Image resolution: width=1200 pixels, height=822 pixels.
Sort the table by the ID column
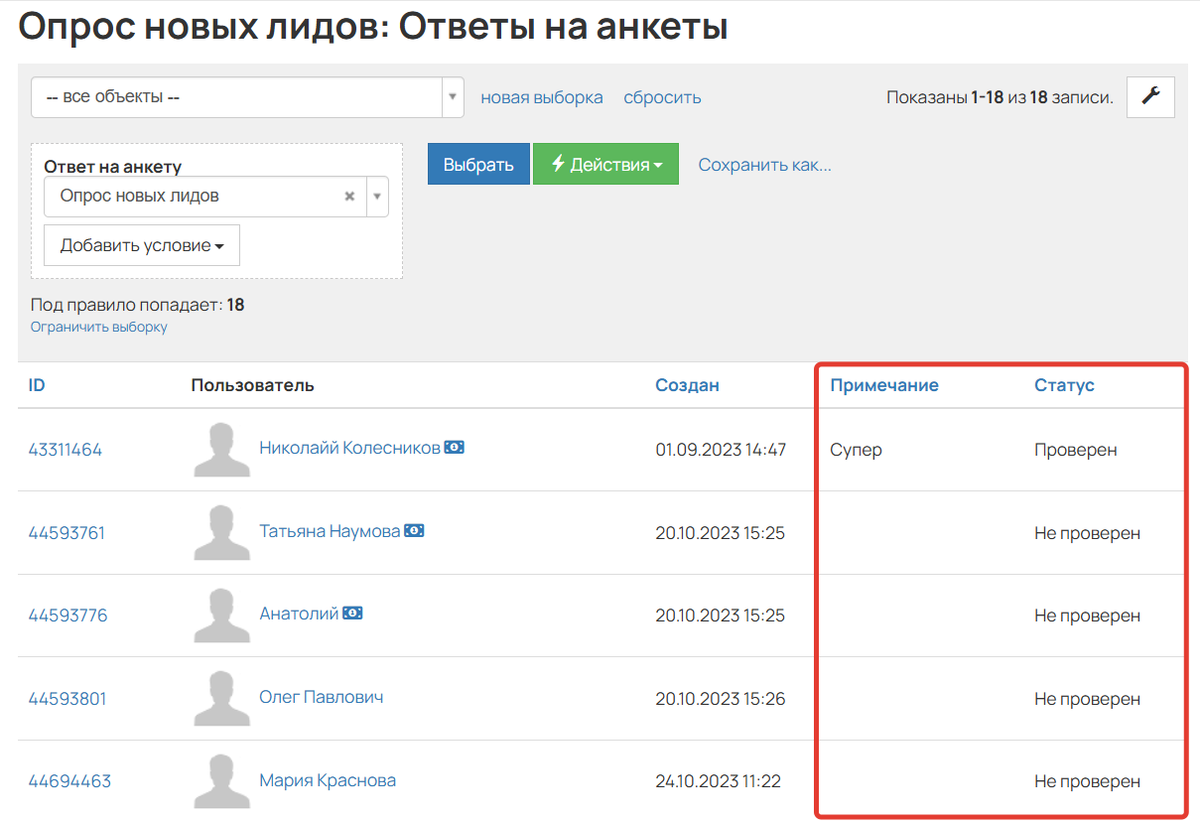coord(36,384)
